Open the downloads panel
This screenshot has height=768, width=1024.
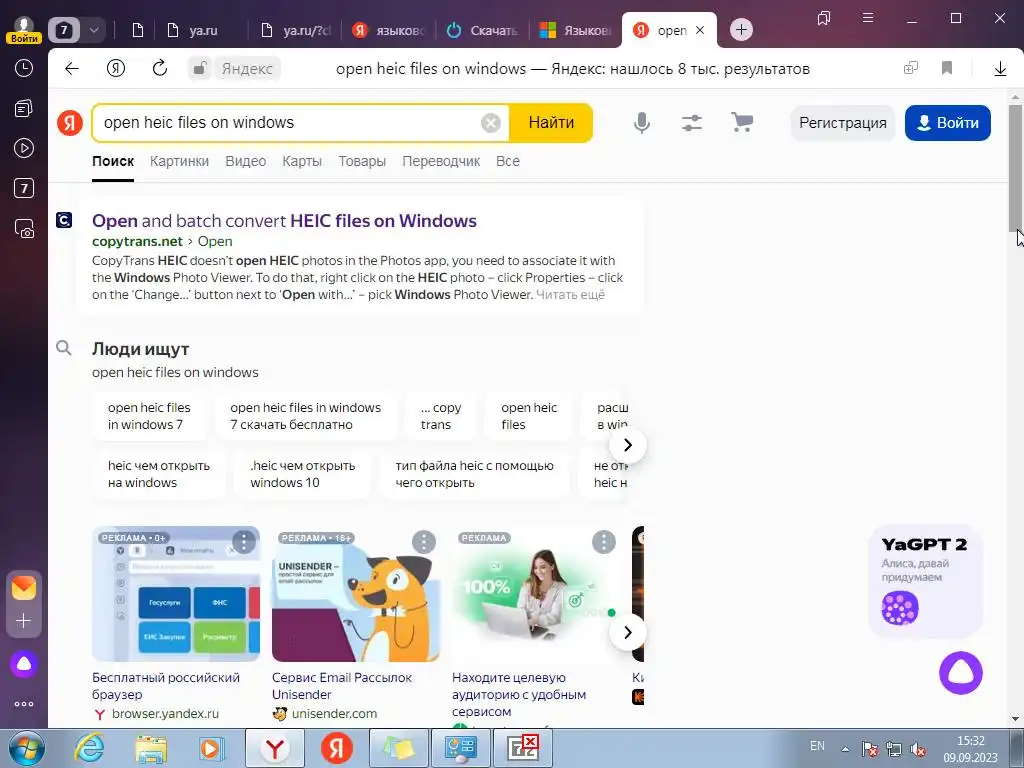pyautogui.click(x=1000, y=69)
